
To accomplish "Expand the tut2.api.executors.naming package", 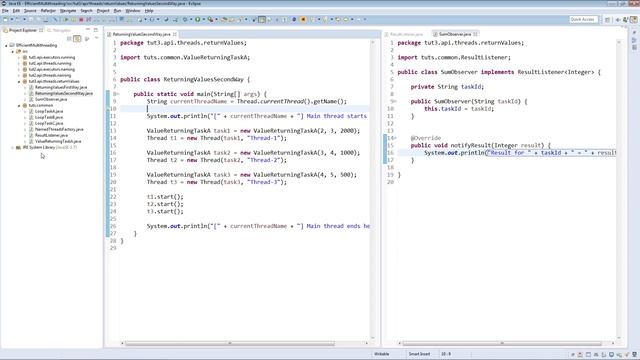I will [x=19, y=69].
